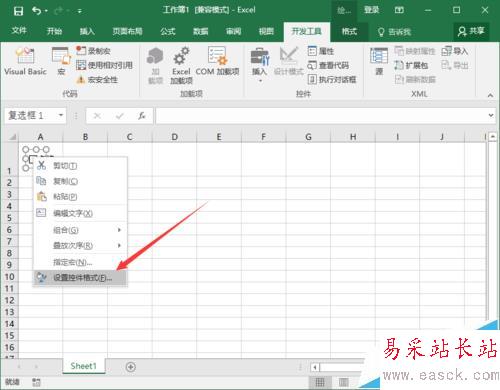Viewport: 500px width, 390px height.
Task: Choose Assign Macro menu item
Action: click(x=80, y=262)
